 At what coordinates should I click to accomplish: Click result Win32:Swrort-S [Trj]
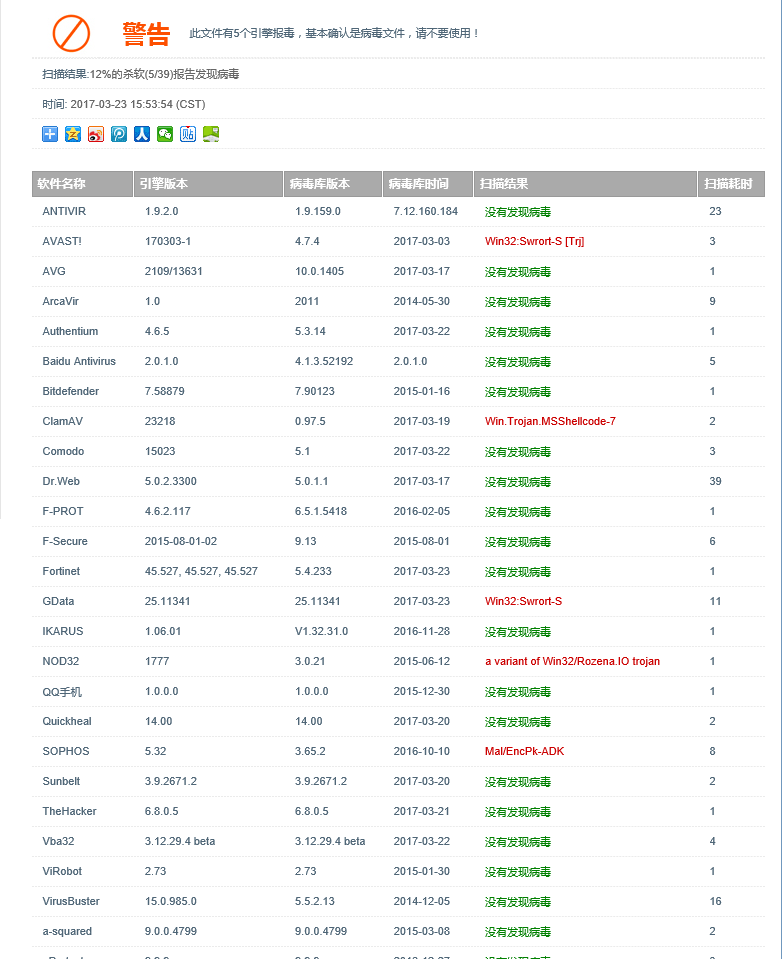(534, 241)
